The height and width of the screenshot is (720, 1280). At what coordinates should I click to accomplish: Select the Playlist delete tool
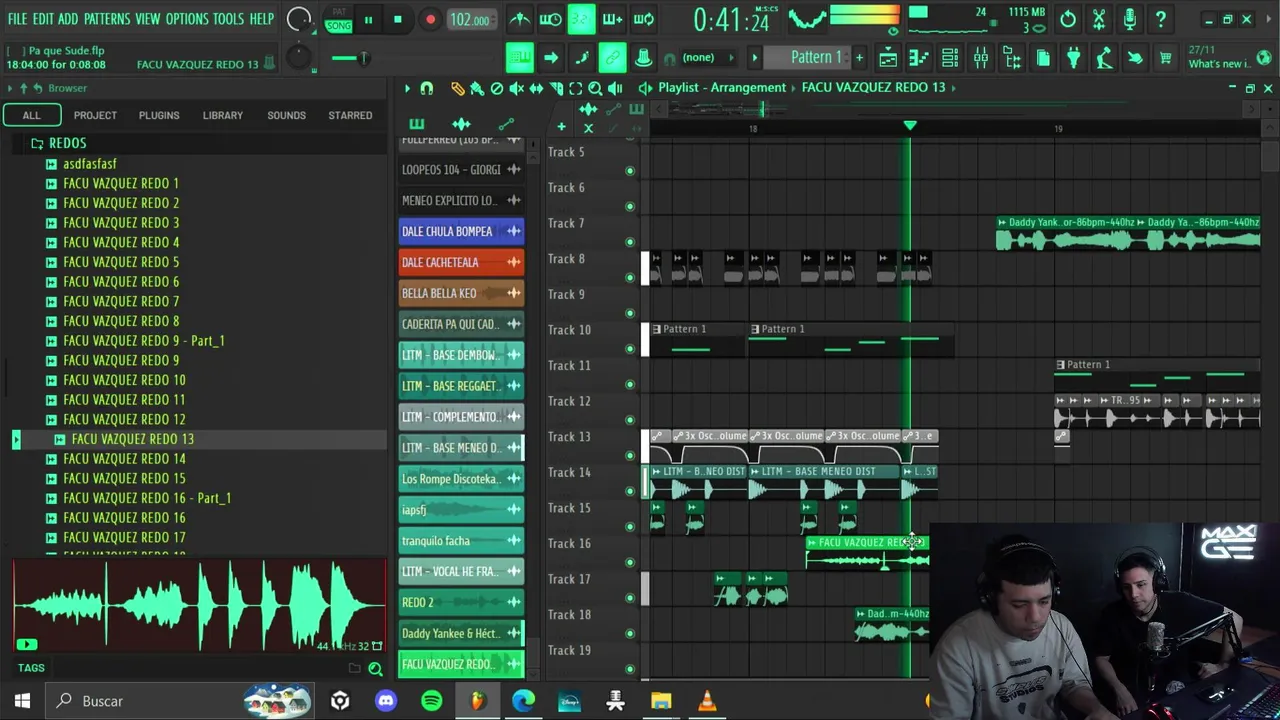[x=496, y=88]
